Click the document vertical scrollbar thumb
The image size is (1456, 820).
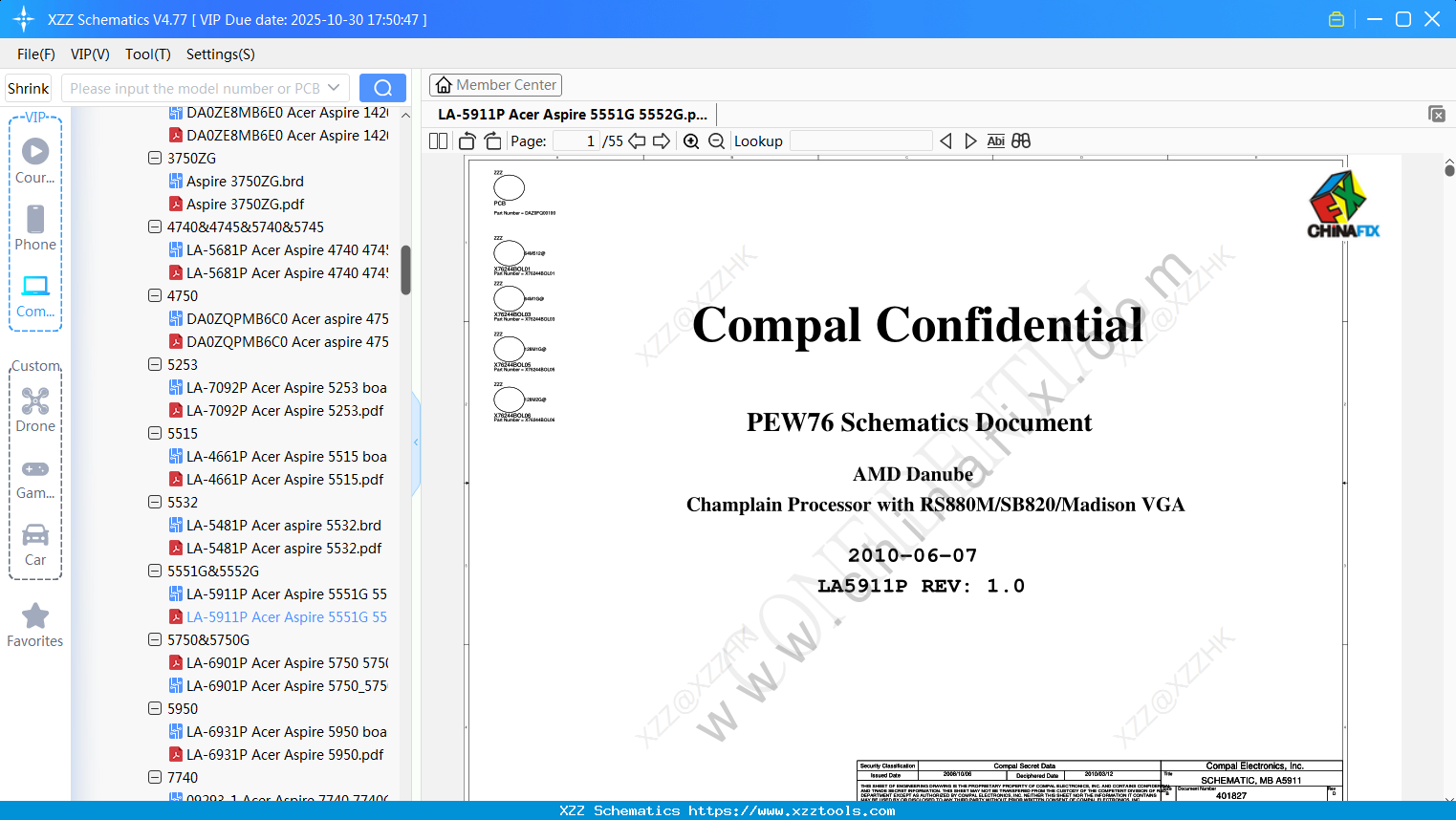point(1449,170)
